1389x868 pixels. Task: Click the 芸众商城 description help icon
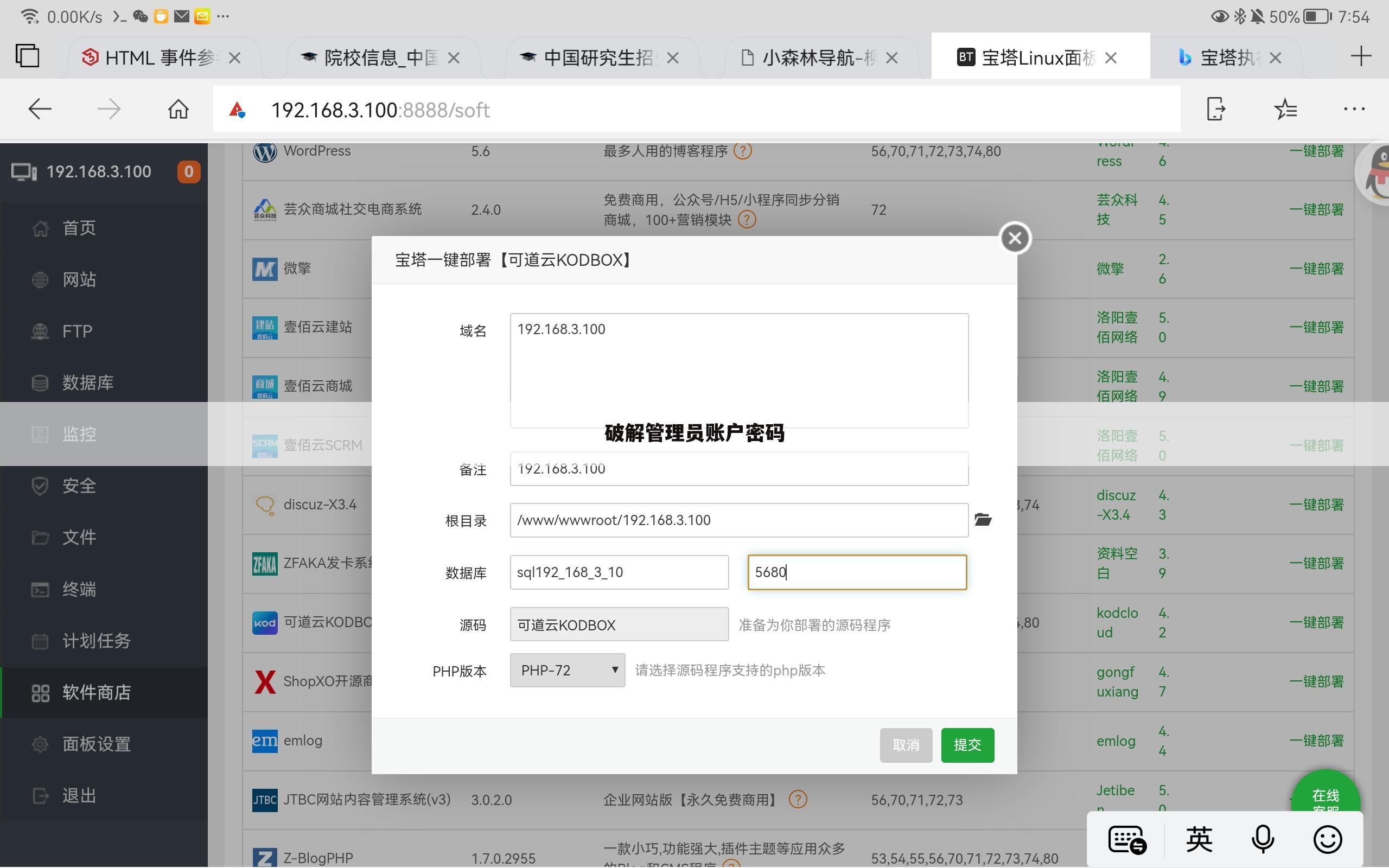[x=746, y=219]
